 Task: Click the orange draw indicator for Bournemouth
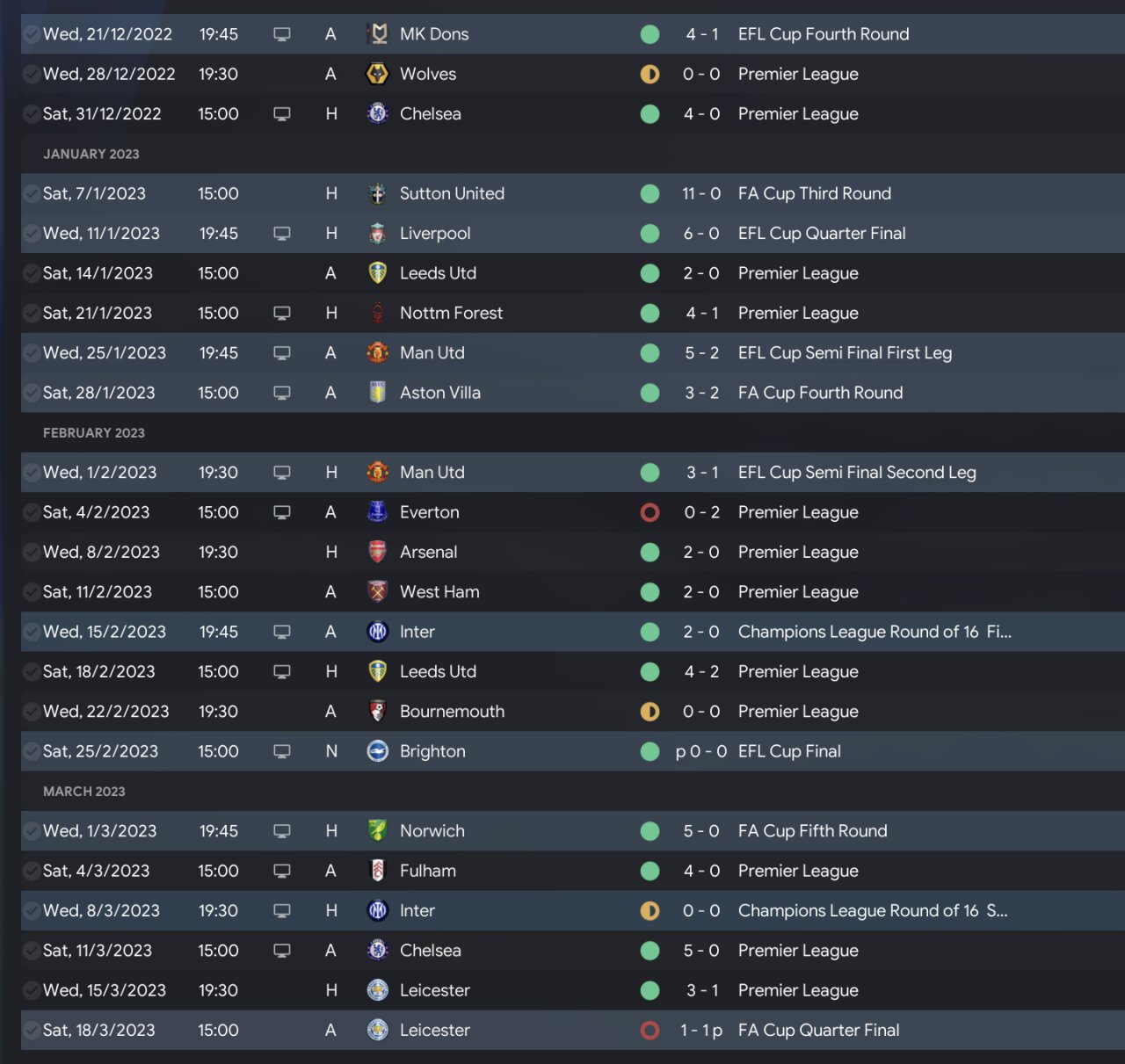pos(650,712)
